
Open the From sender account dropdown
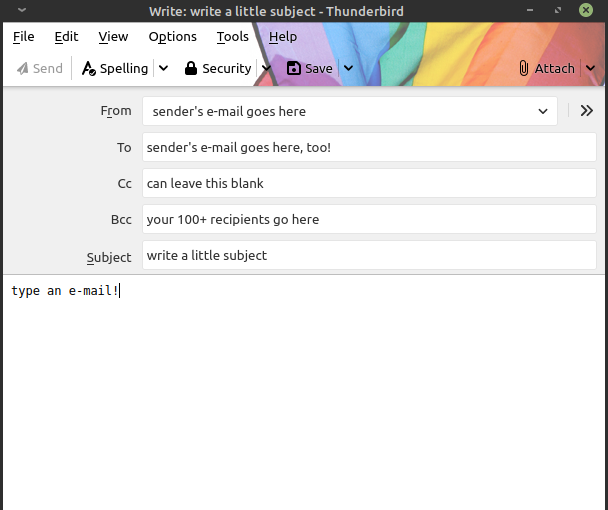(349, 111)
